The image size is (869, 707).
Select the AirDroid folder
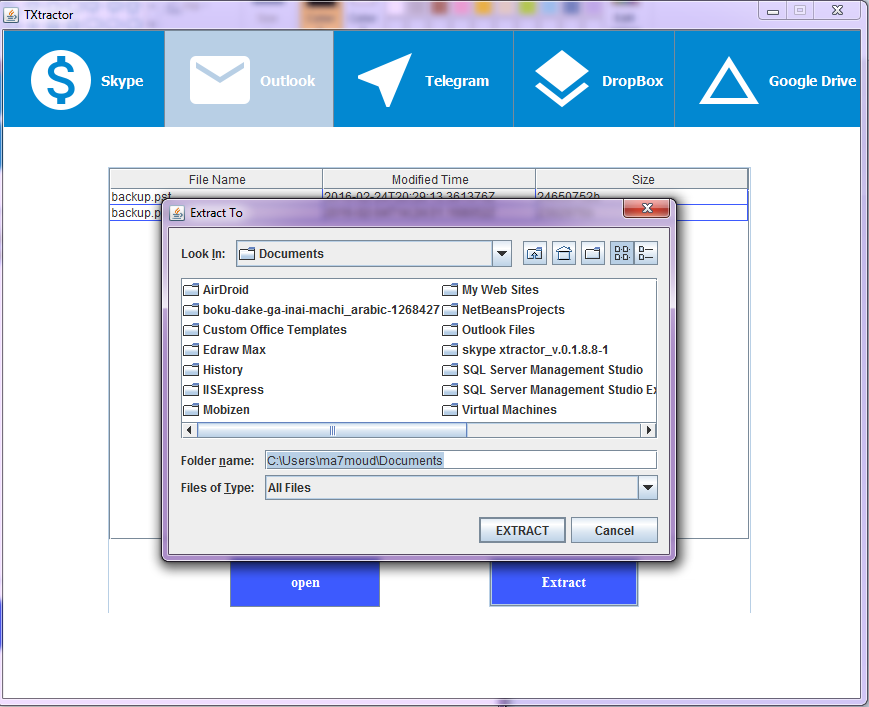tap(216, 290)
